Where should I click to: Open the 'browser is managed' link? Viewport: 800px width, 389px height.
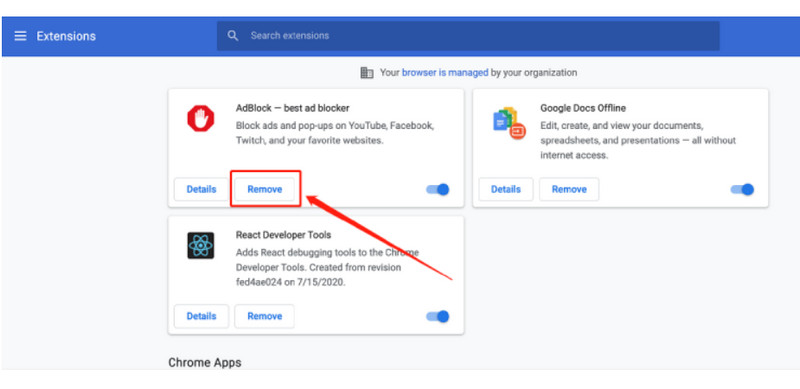(x=445, y=73)
